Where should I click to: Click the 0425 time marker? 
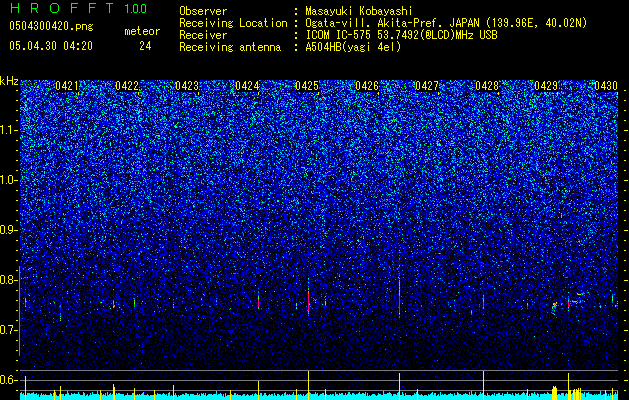[307, 86]
